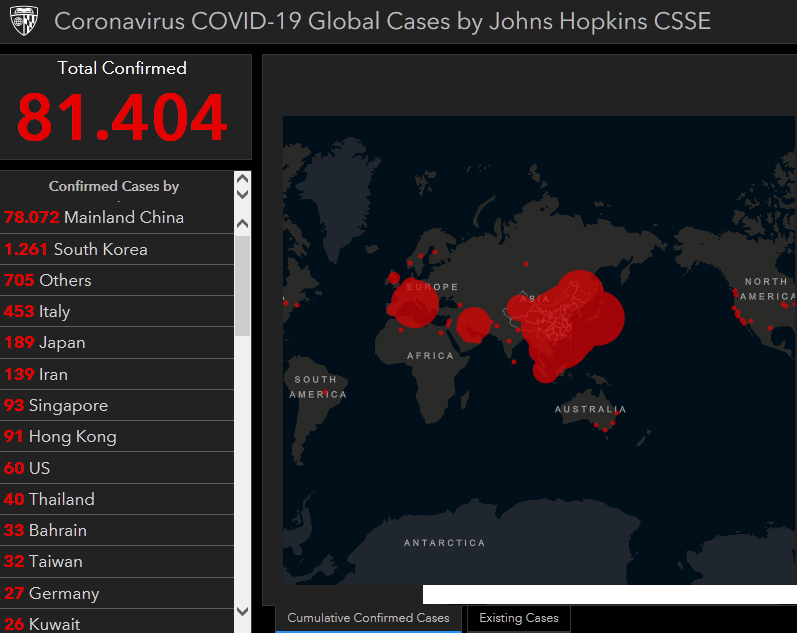Image resolution: width=797 pixels, height=633 pixels.
Task: Select South Korea row in case list
Action: coord(117,249)
